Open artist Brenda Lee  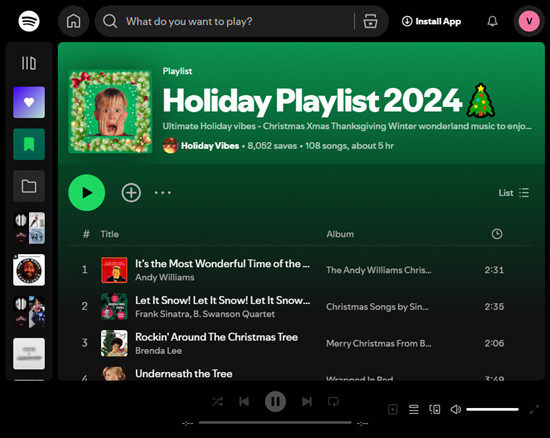[x=158, y=351]
